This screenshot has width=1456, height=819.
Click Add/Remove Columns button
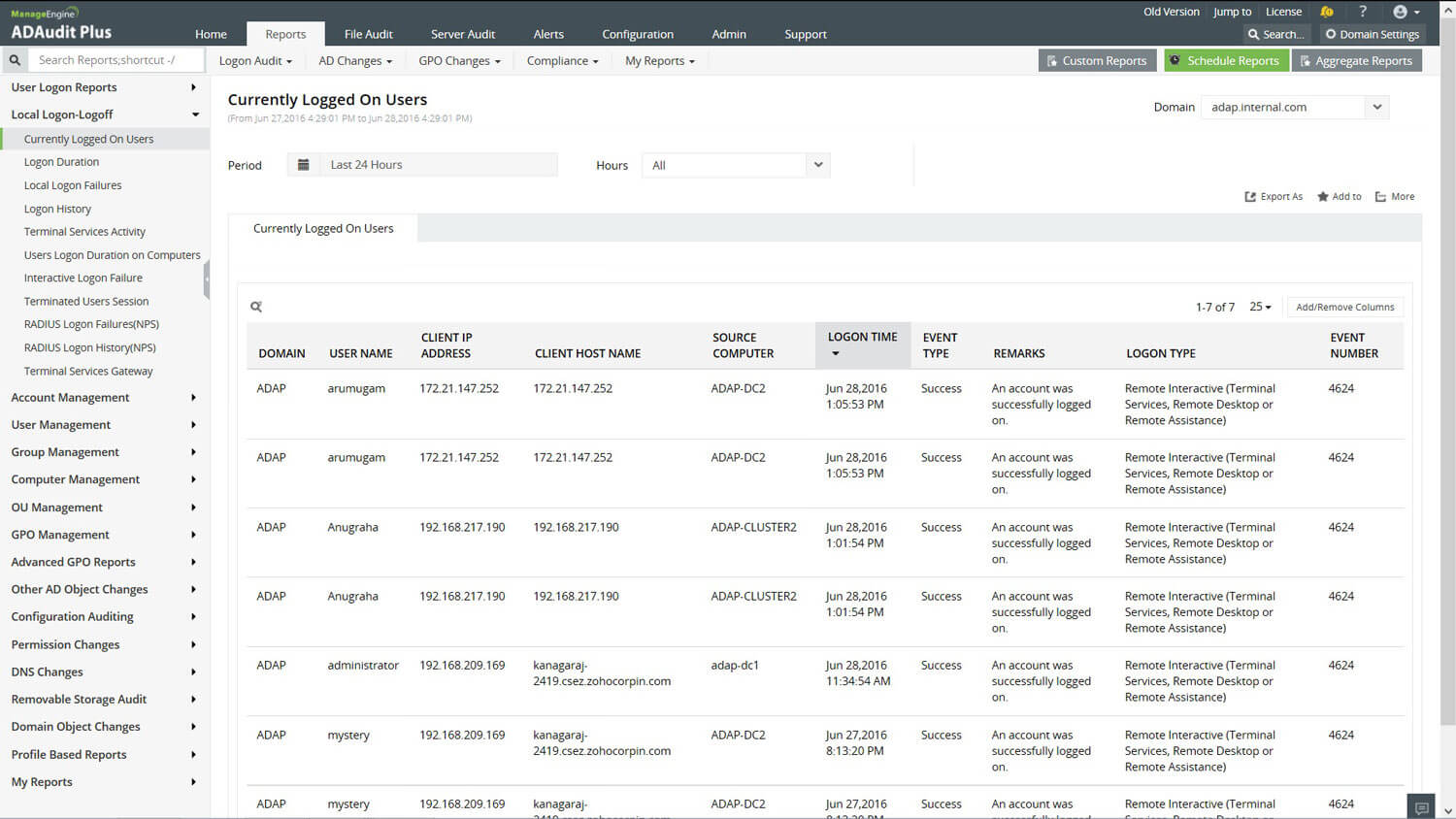coord(1344,307)
